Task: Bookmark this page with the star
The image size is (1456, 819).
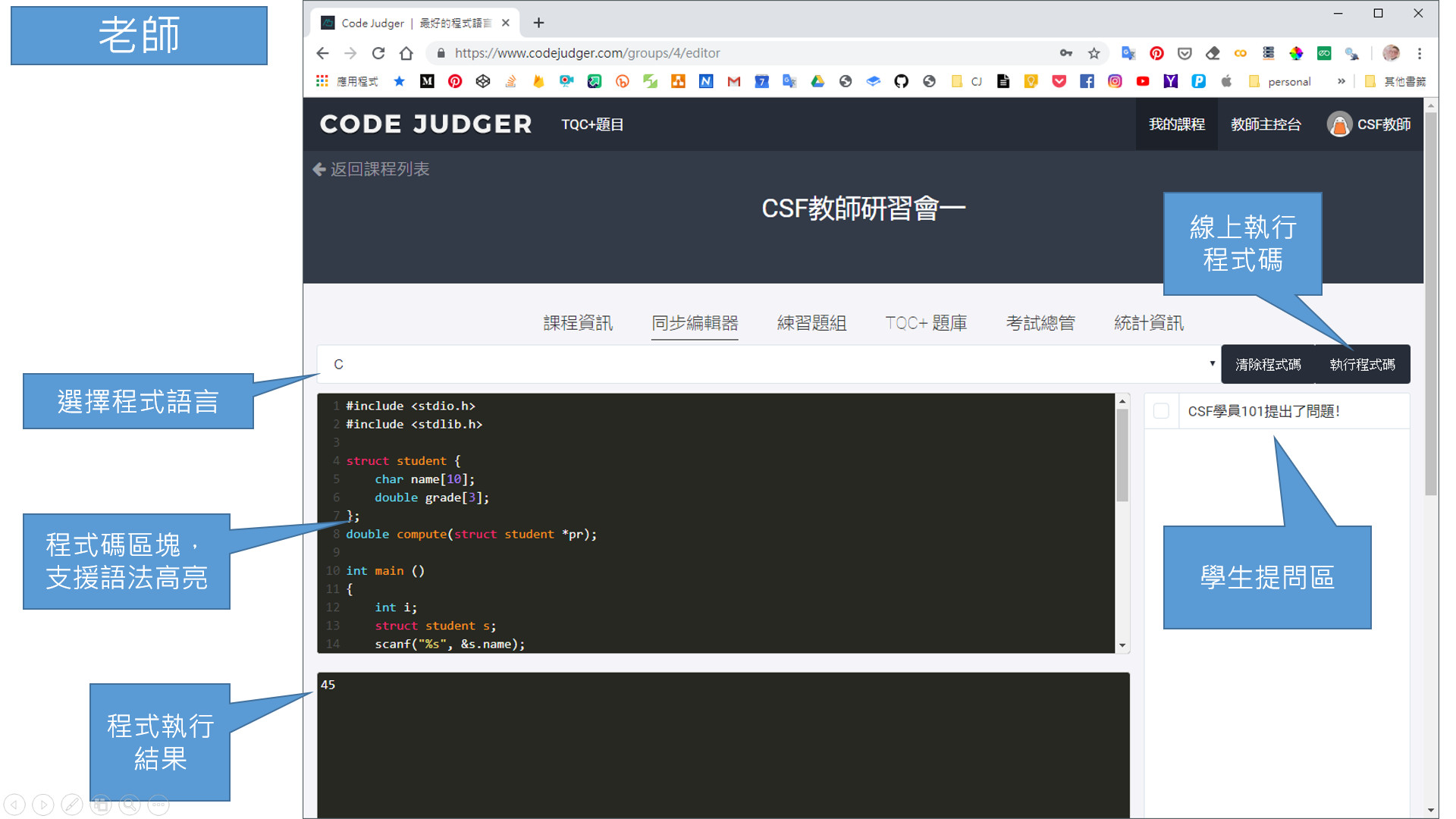Action: click(1094, 53)
